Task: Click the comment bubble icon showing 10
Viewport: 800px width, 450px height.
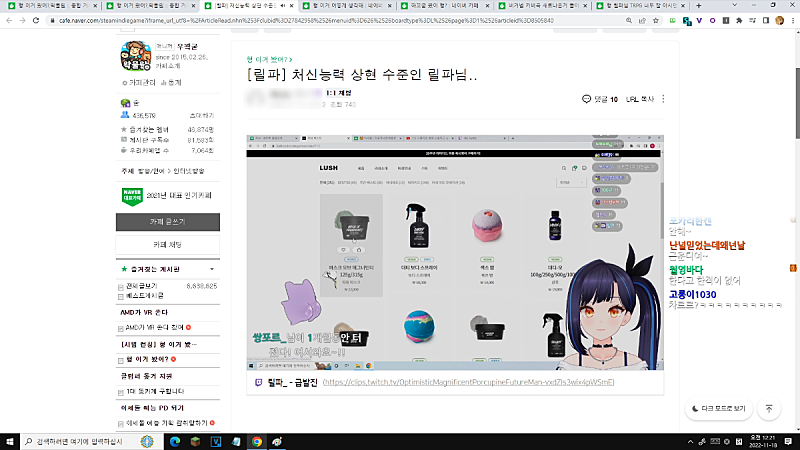Action: tap(586, 99)
